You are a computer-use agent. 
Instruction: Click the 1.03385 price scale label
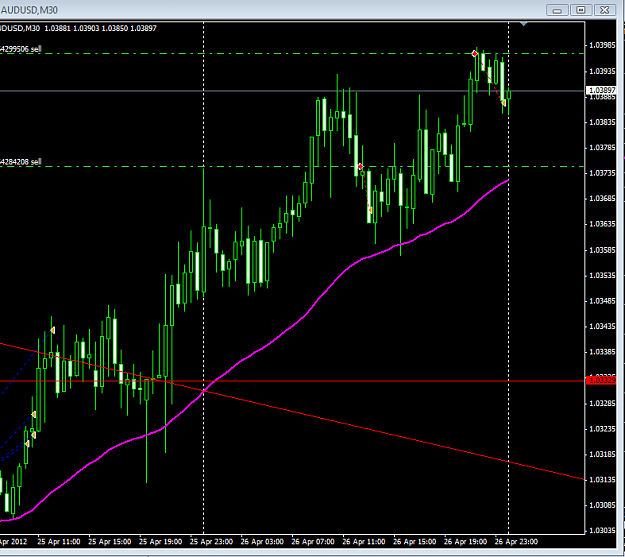[602, 352]
